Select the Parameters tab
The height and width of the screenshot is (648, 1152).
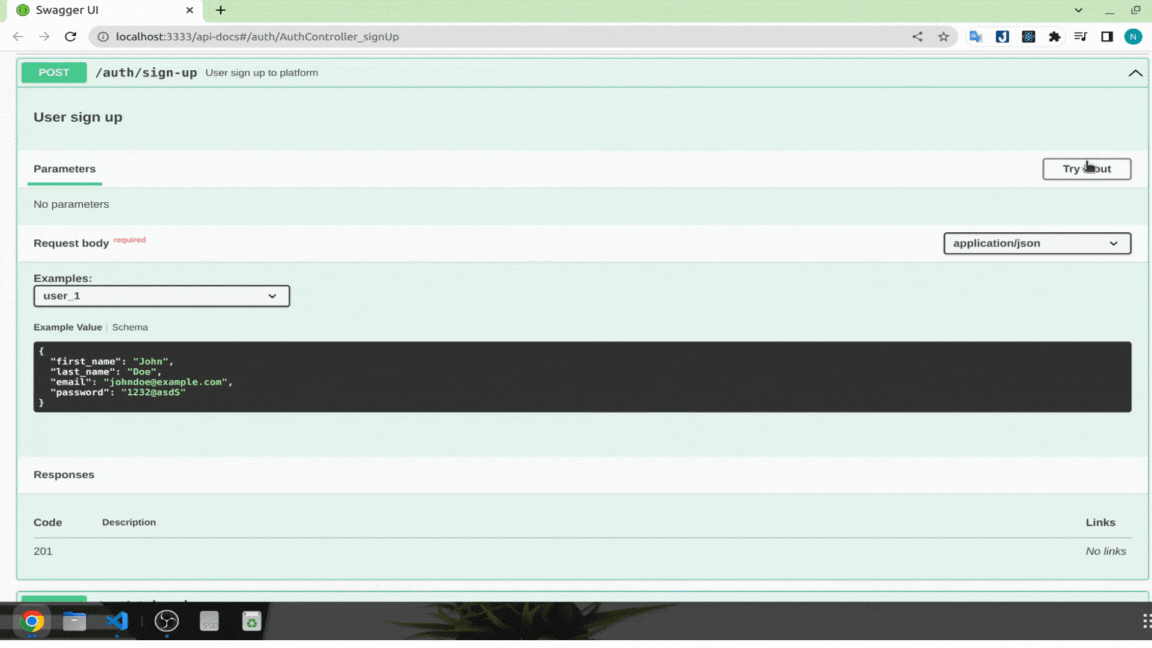tap(65, 169)
